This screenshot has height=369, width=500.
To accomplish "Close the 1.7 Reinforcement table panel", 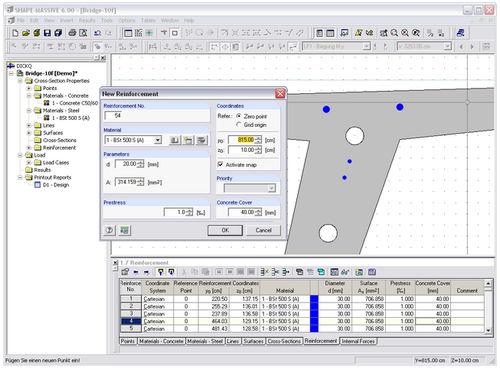I will pyautogui.click(x=115, y=263).
